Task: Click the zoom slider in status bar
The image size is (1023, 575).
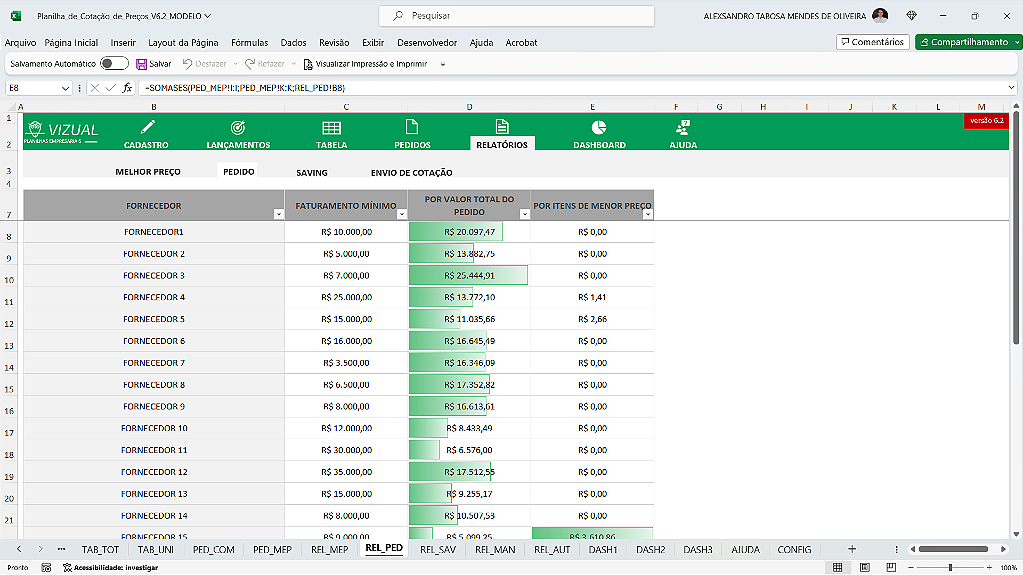Action: tap(950, 567)
